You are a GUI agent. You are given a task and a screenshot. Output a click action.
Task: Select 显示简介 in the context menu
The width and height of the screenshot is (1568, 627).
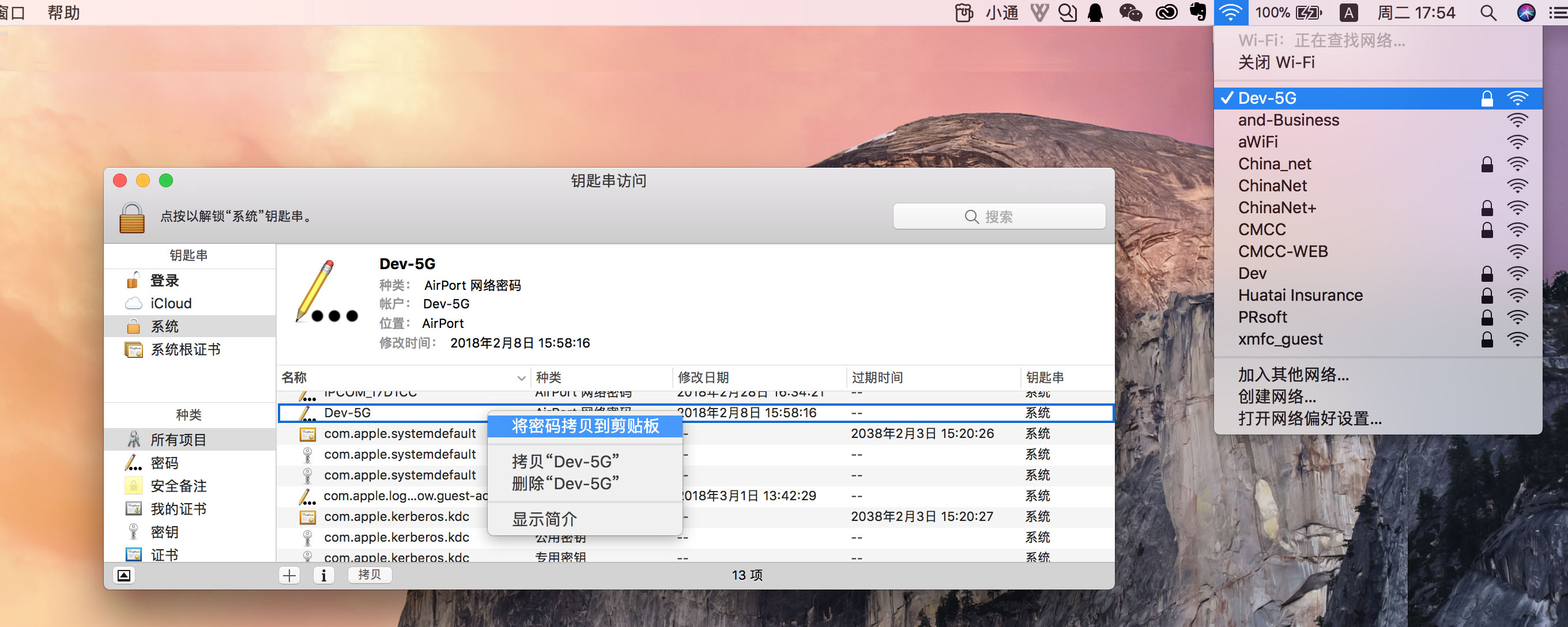coord(544,519)
